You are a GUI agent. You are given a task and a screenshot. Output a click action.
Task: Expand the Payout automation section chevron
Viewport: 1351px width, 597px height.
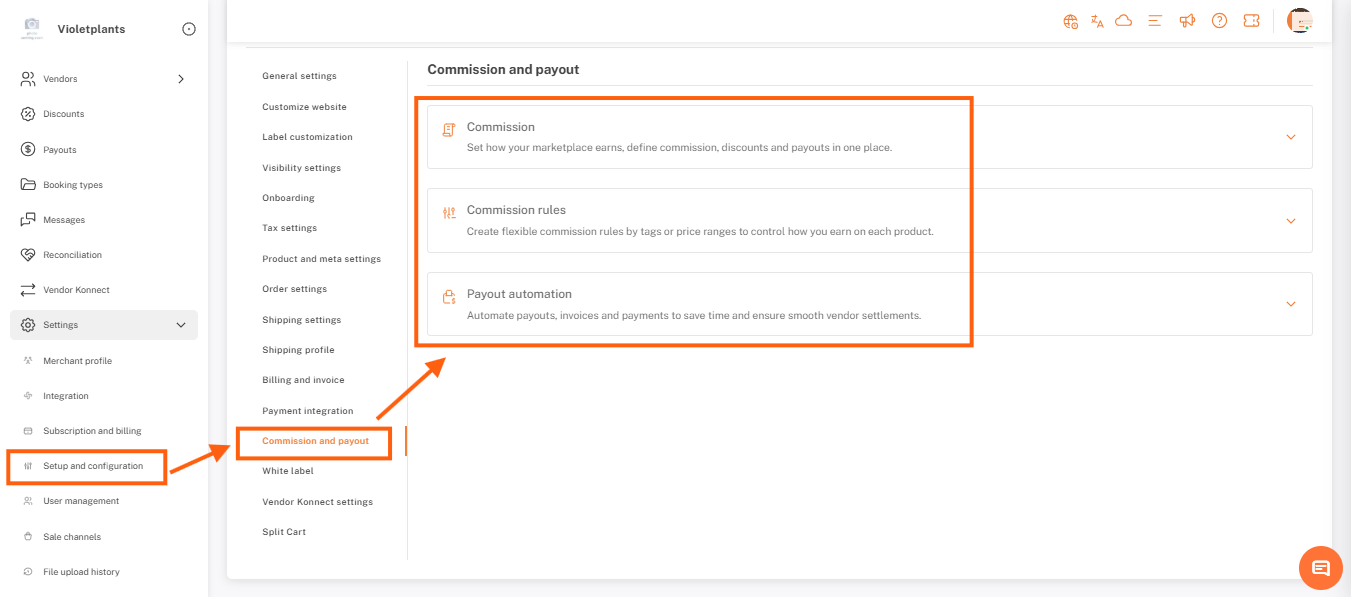click(1291, 304)
